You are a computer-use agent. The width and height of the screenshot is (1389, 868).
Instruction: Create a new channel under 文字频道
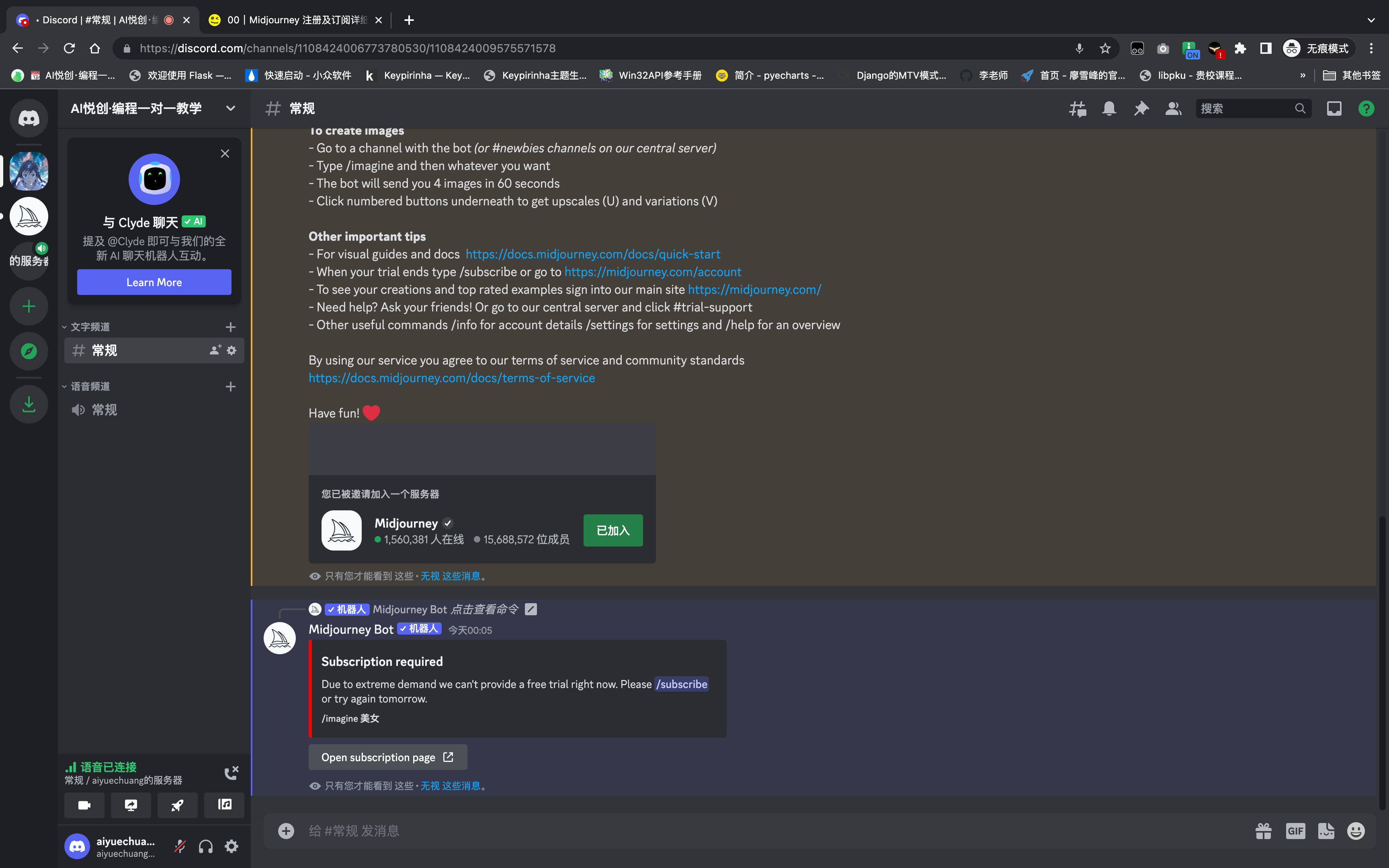click(231, 327)
